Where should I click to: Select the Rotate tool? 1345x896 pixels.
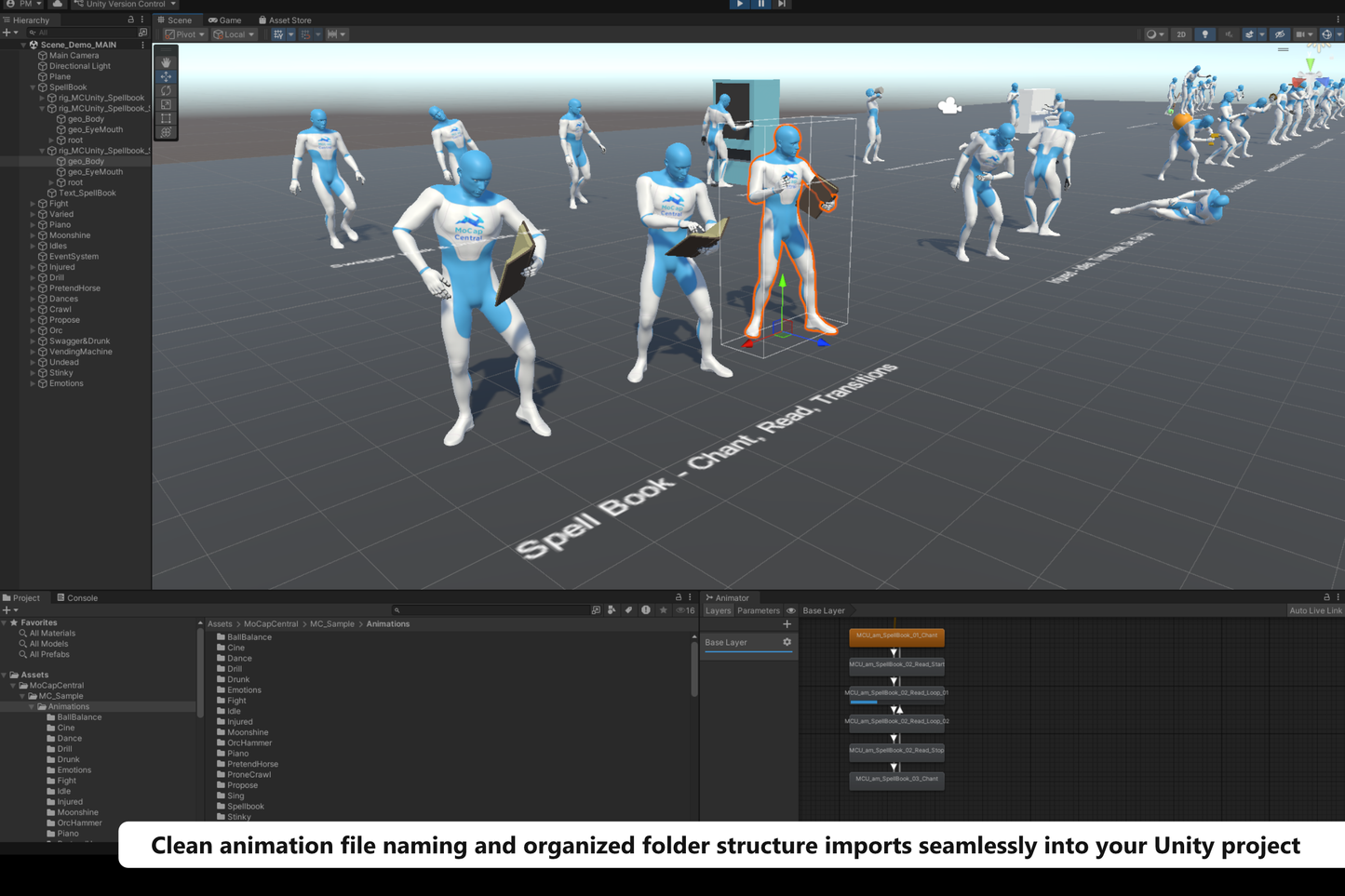165,90
